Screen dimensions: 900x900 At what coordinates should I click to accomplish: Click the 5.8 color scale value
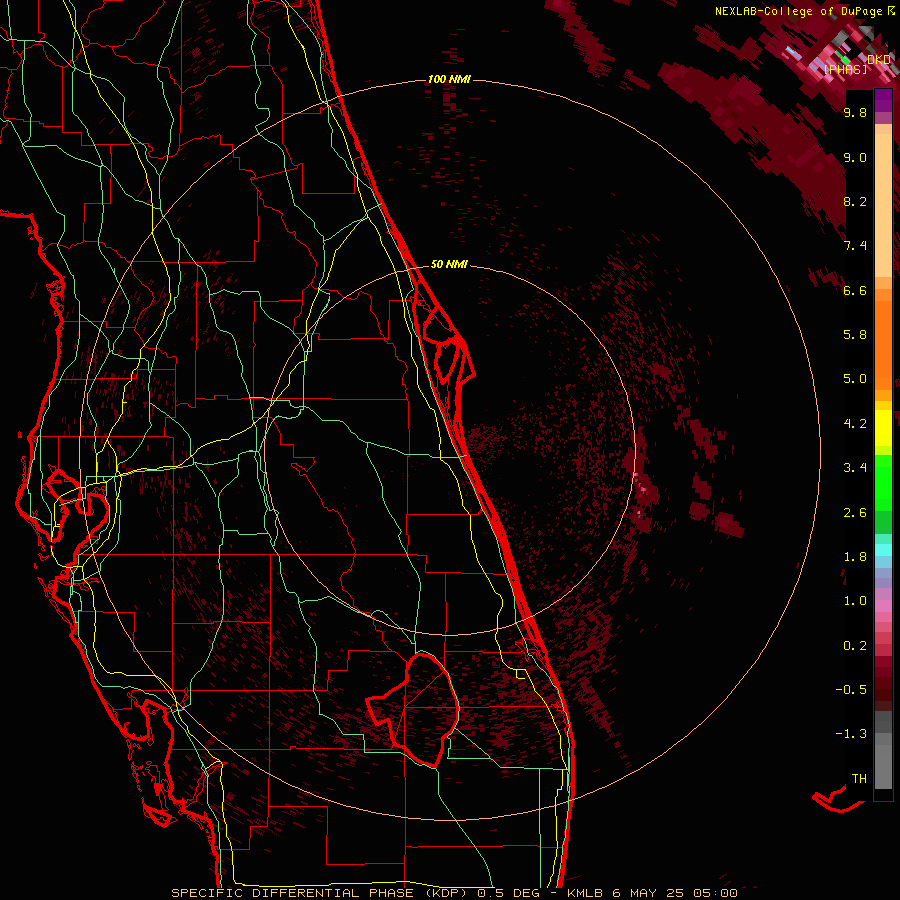855,335
